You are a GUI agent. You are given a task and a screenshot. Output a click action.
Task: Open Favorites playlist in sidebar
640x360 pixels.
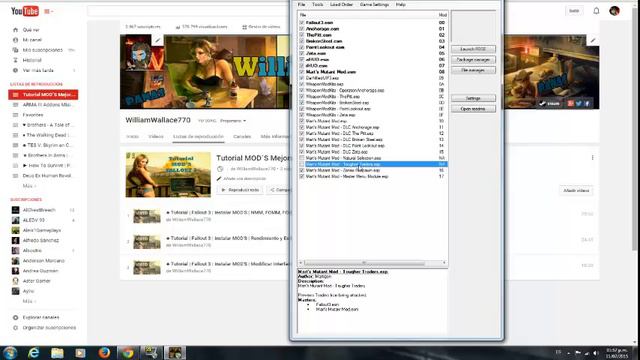33,115
